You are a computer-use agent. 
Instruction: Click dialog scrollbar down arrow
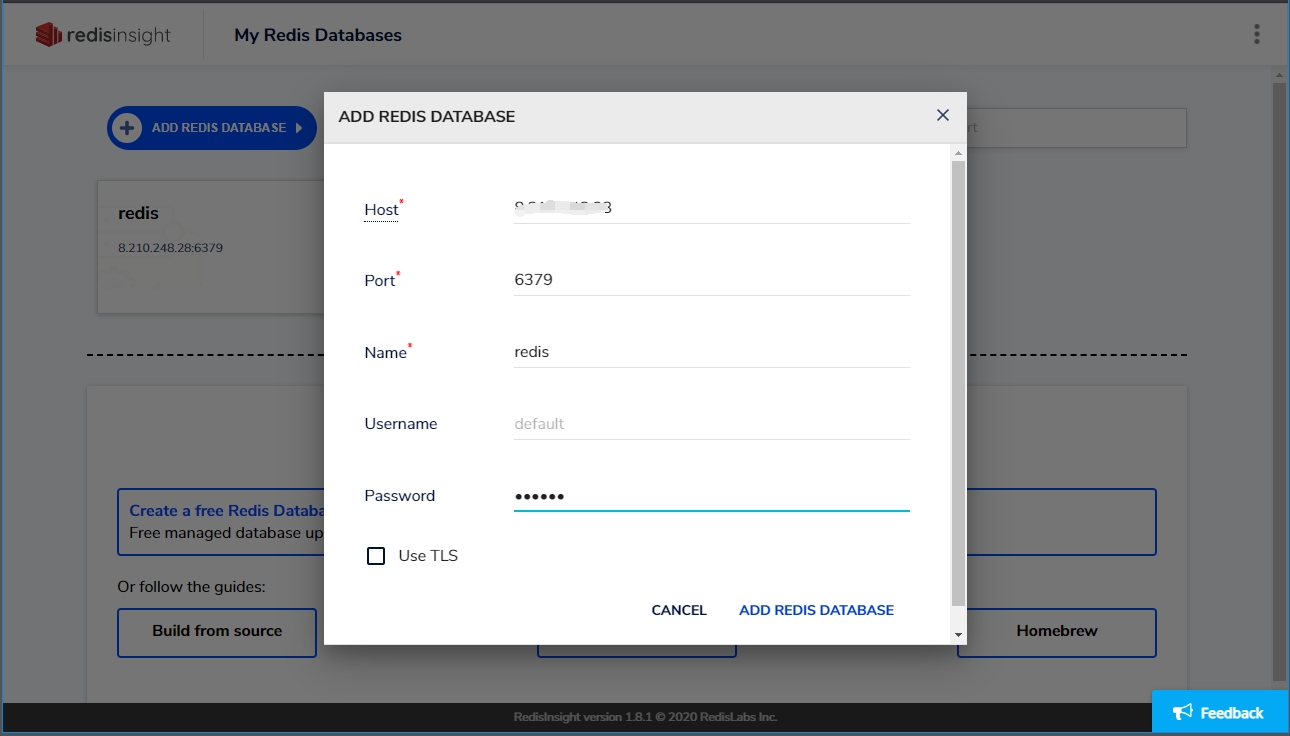[958, 635]
